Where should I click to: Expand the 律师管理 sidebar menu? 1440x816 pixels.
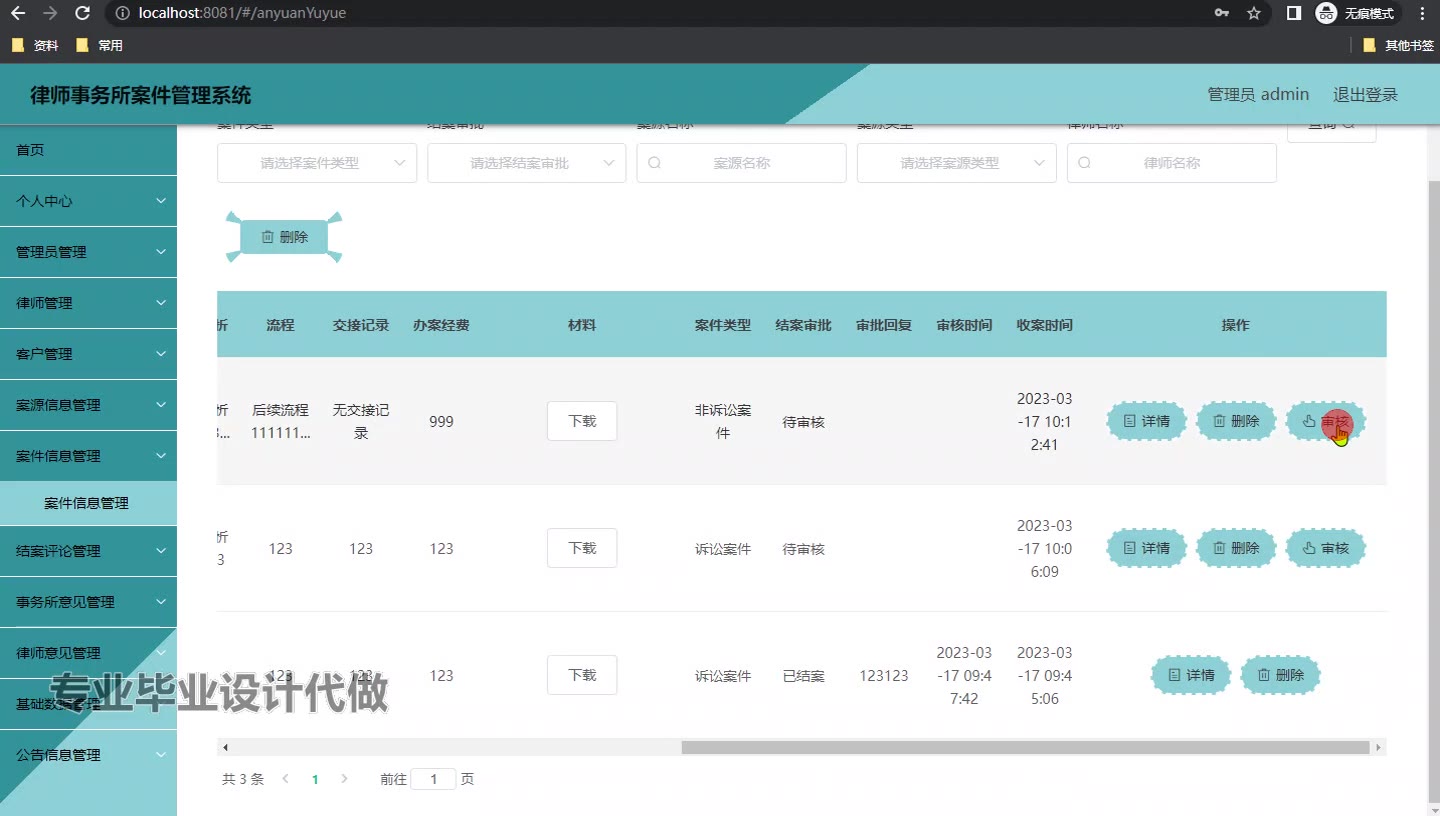pyautogui.click(x=88, y=303)
